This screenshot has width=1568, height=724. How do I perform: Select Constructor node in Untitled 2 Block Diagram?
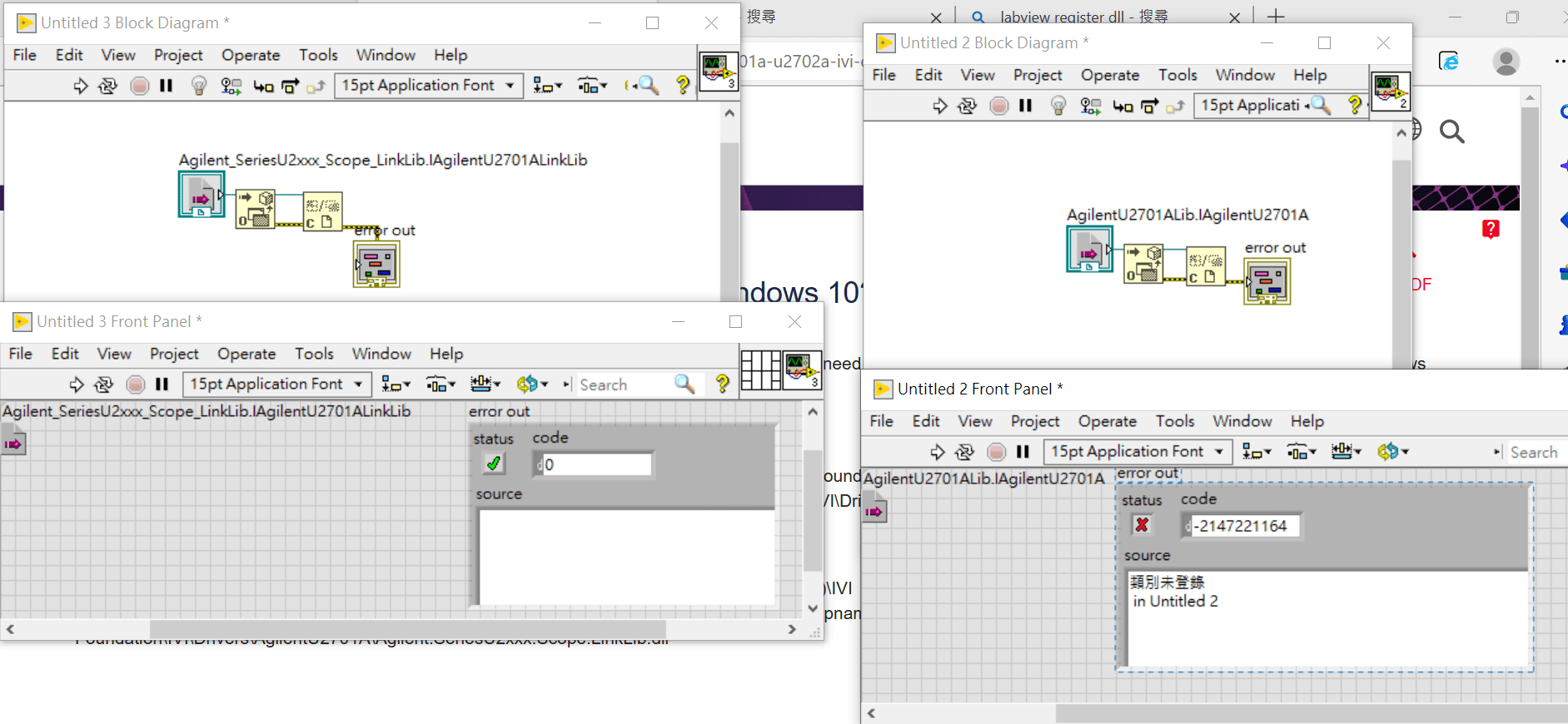[1143, 264]
